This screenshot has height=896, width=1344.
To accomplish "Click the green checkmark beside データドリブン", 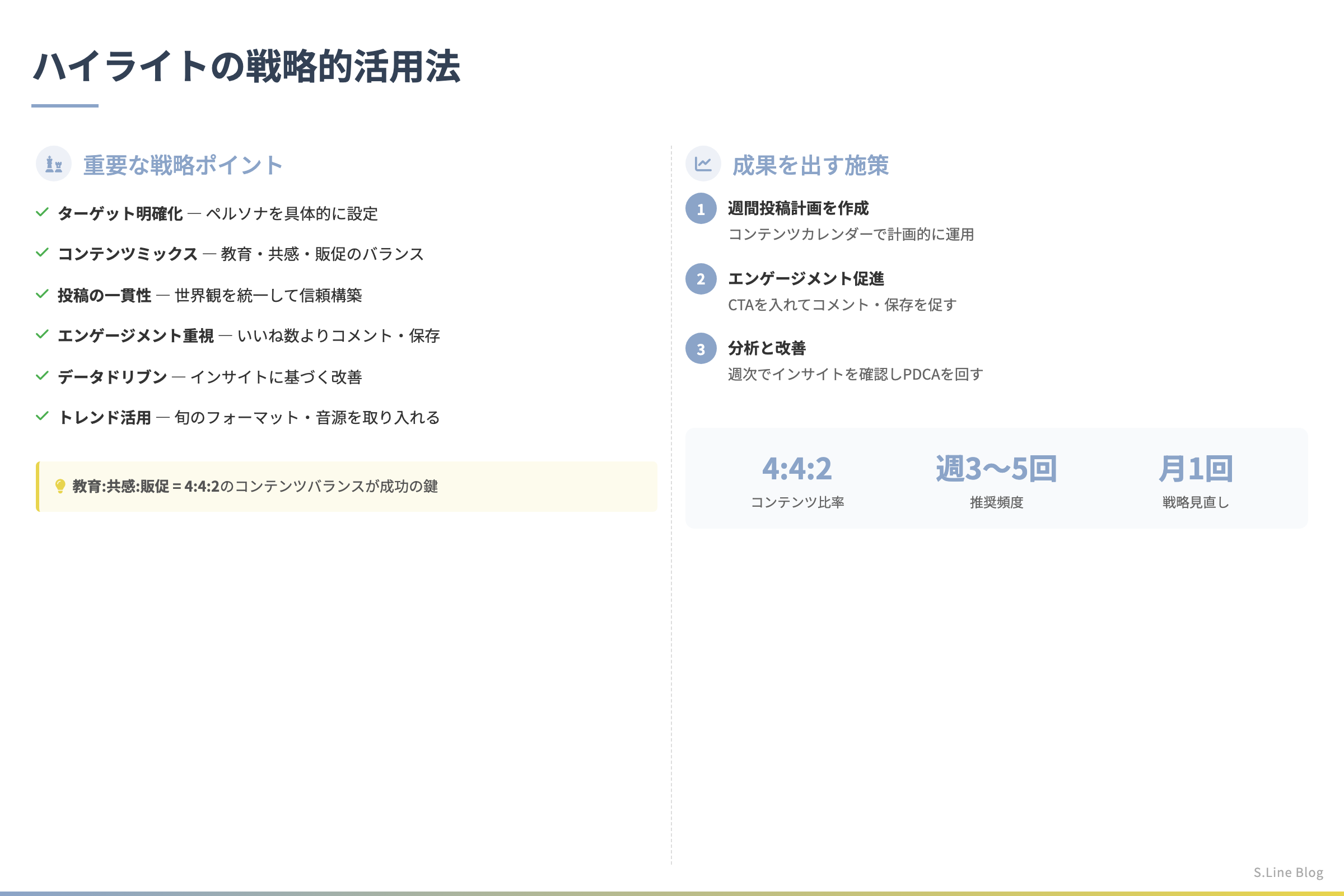I will coord(43,376).
